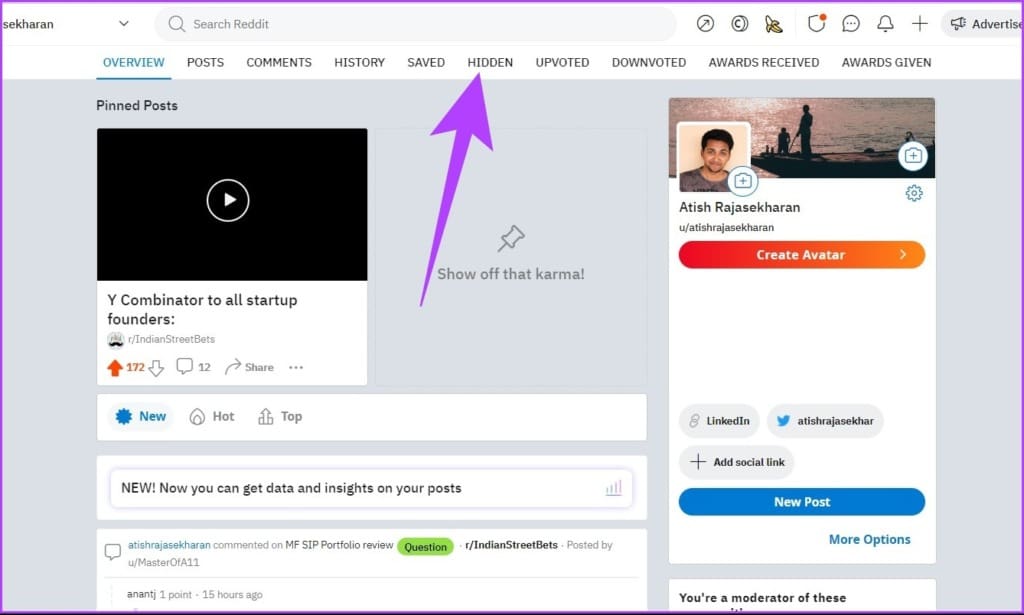Open the Coins icon in header

[739, 24]
